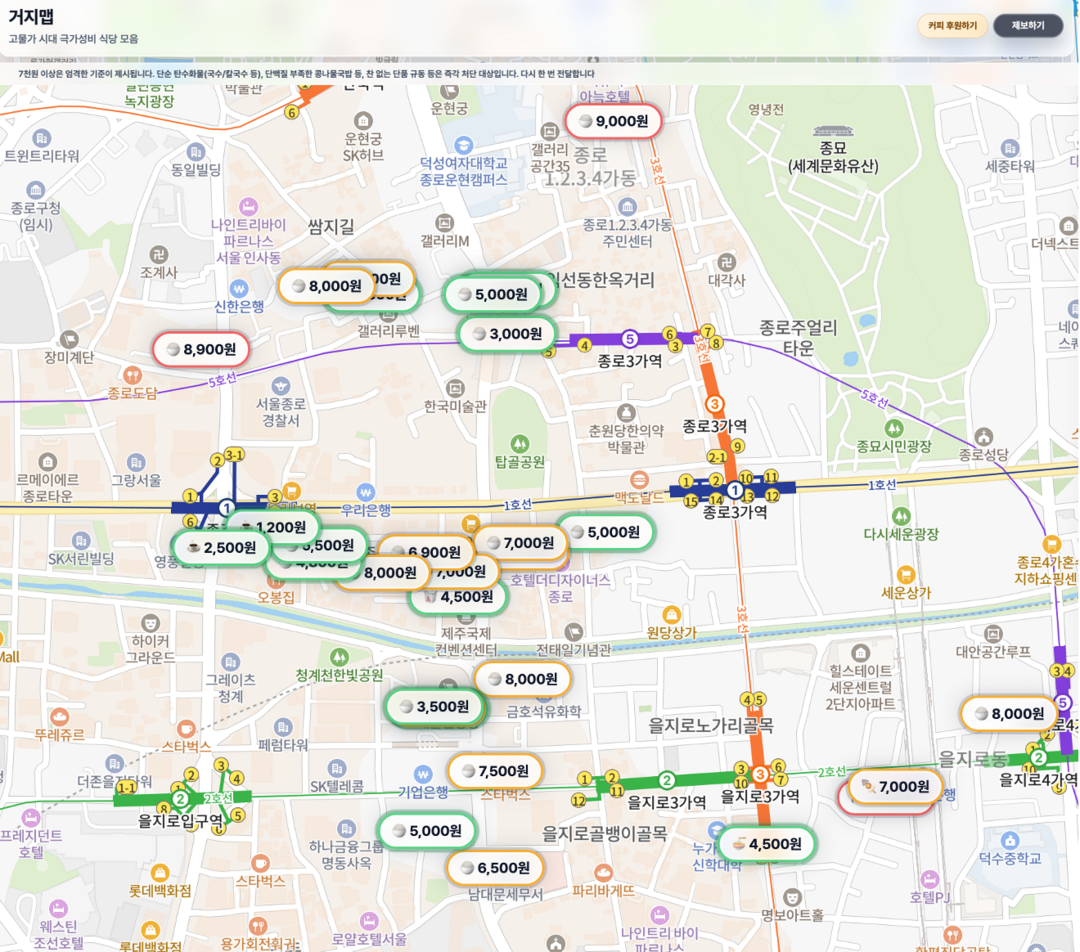Click the 3,500원 green marker
The image size is (1080, 952).
433,706
